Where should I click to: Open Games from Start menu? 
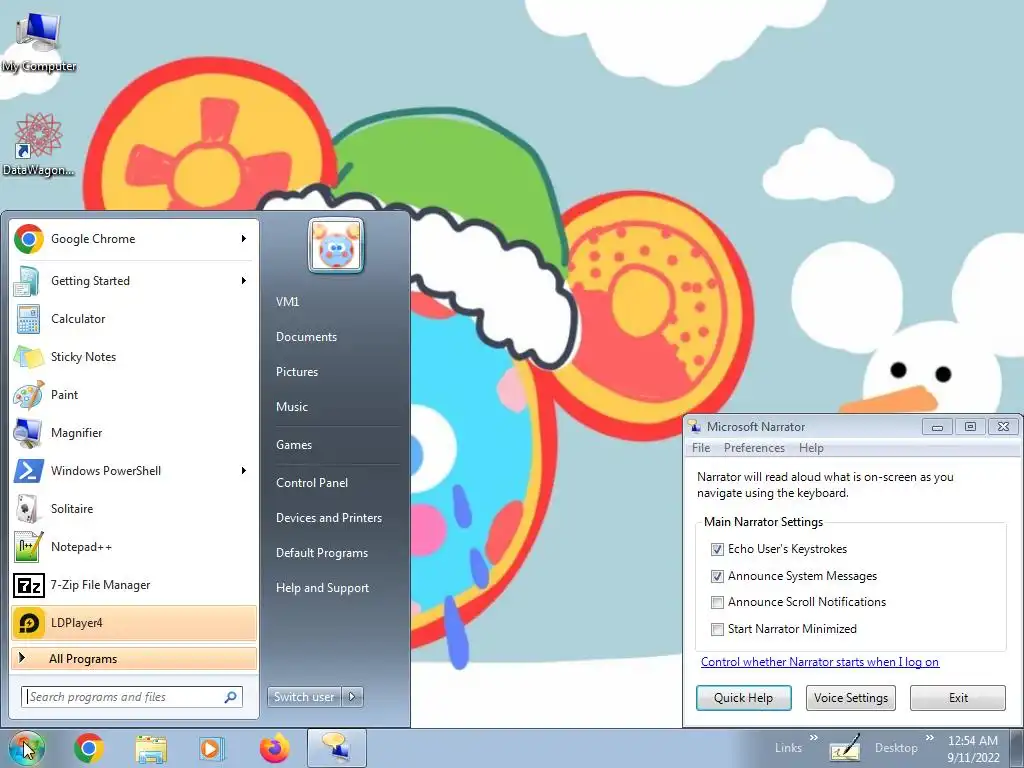pyautogui.click(x=294, y=445)
